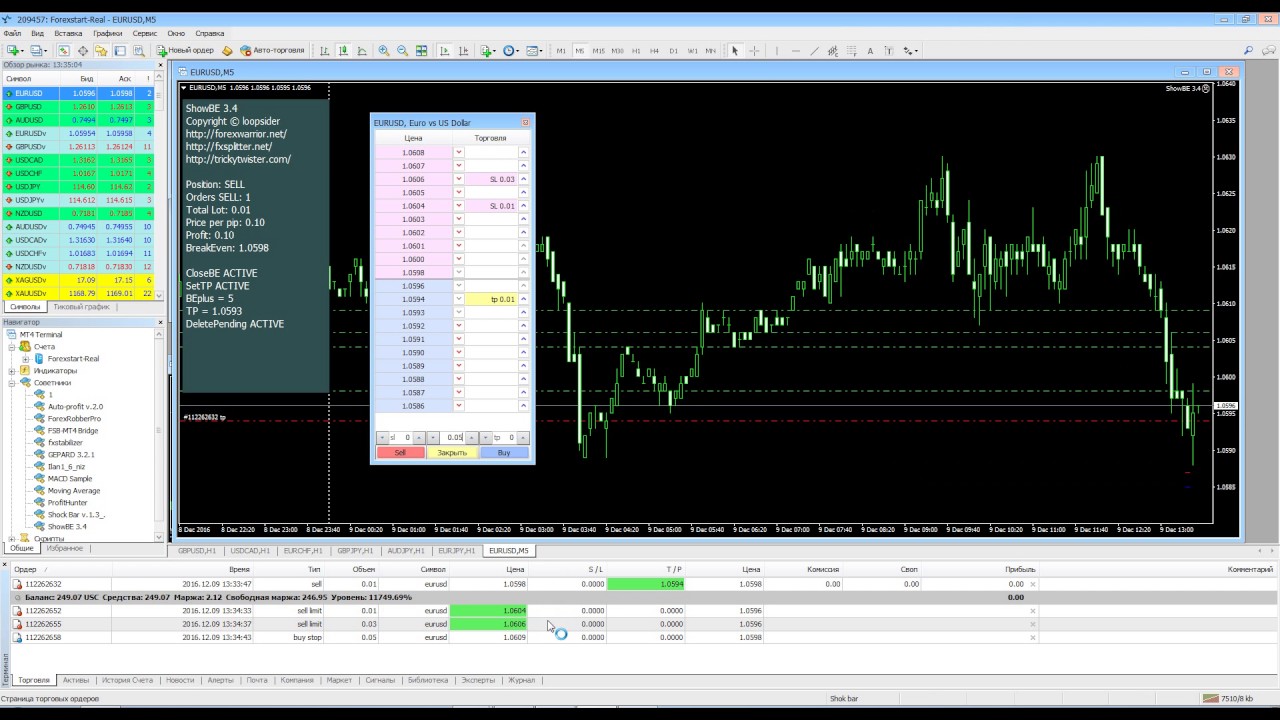The width and height of the screenshot is (1280, 720).
Task: Select the XAGUSDv row in Market Watch
Action: 78,280
